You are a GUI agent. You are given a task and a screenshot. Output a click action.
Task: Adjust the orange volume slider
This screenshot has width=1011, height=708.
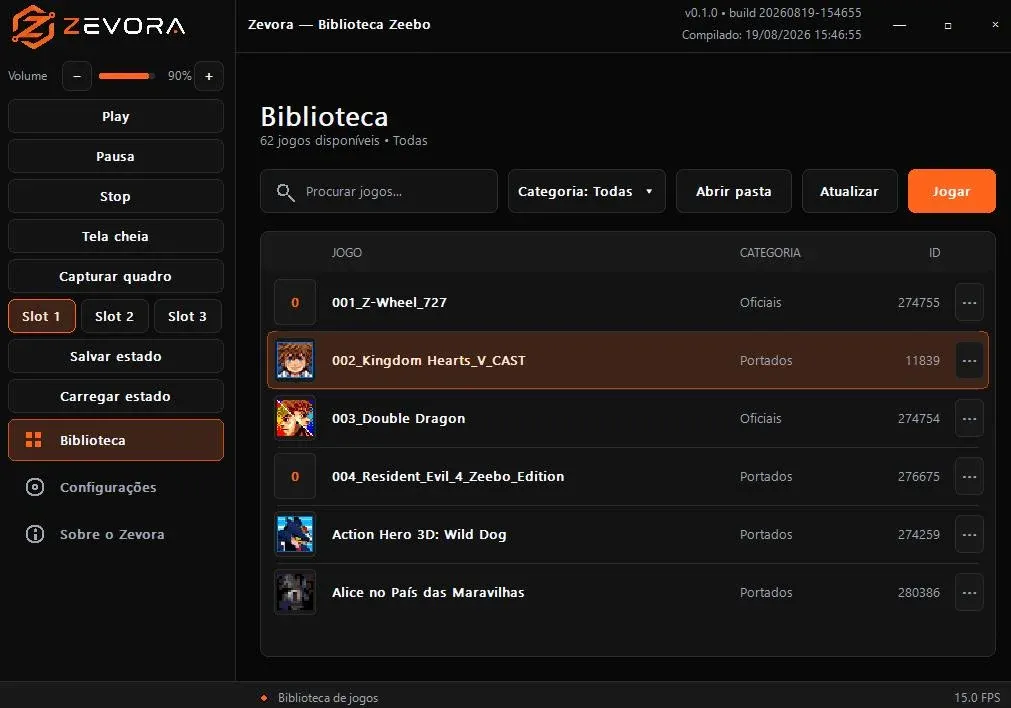coord(126,76)
